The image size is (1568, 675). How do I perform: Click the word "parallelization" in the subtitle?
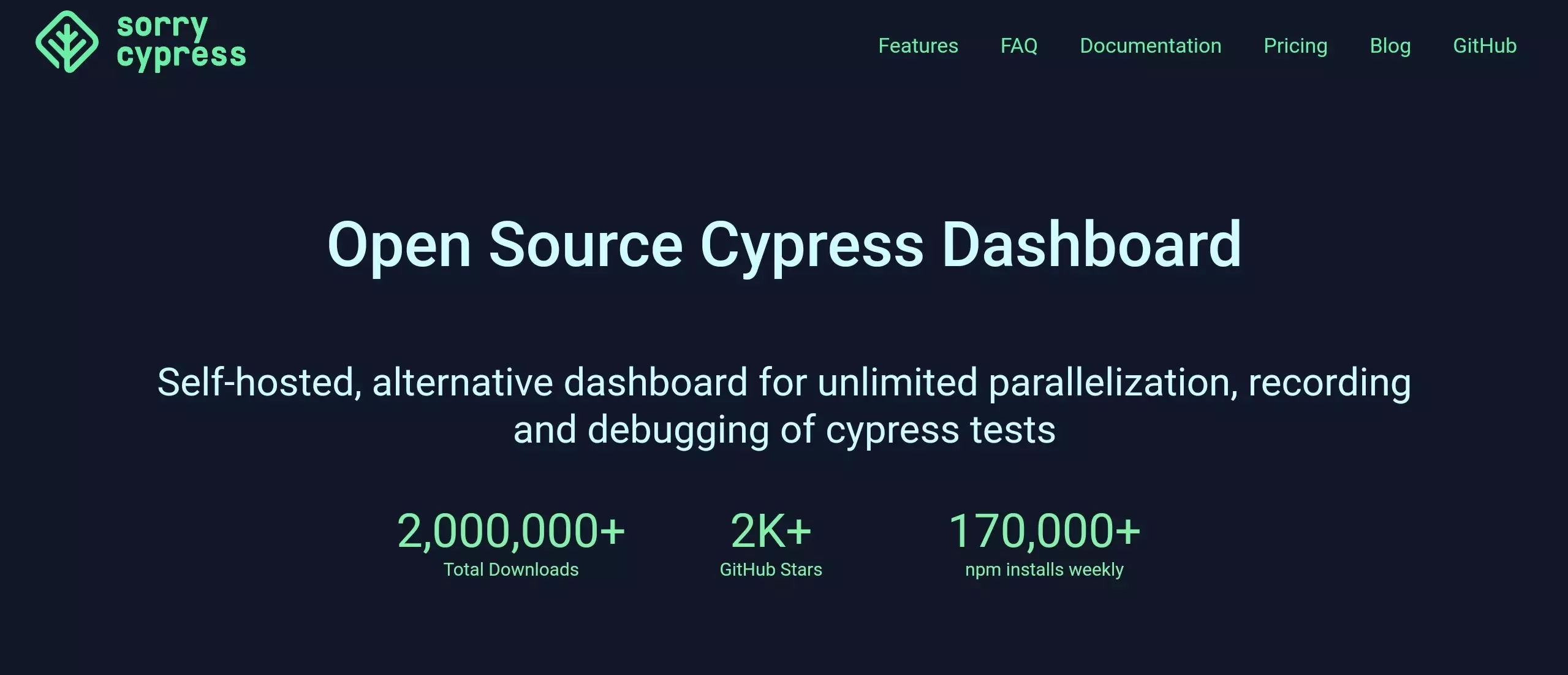(1109, 382)
